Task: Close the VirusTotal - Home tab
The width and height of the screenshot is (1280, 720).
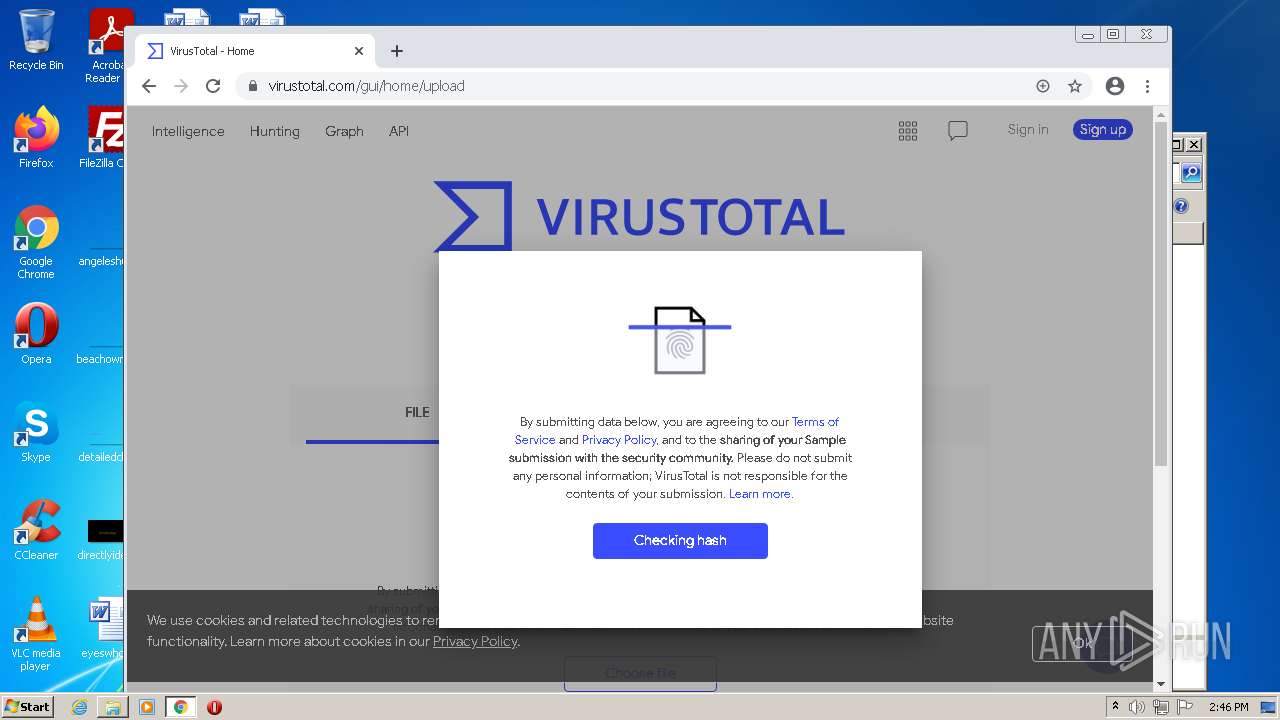Action: (359, 51)
